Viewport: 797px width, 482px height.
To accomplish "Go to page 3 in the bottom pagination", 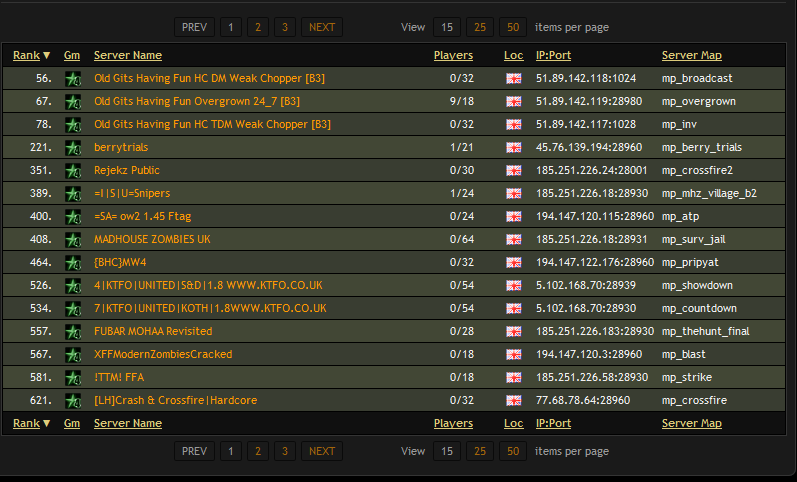I will 285,451.
